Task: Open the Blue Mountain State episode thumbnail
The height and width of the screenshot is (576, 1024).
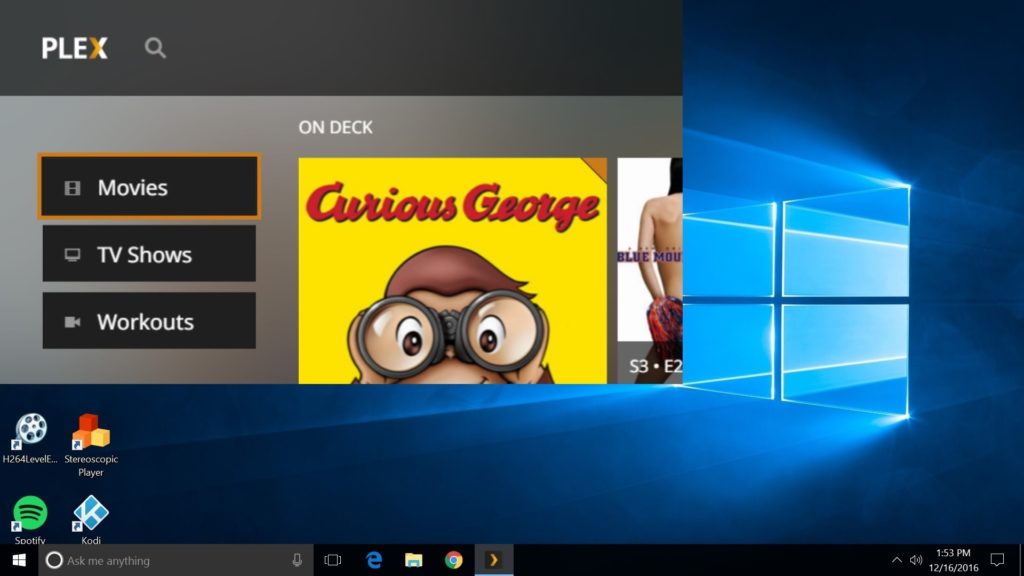Action: 650,270
